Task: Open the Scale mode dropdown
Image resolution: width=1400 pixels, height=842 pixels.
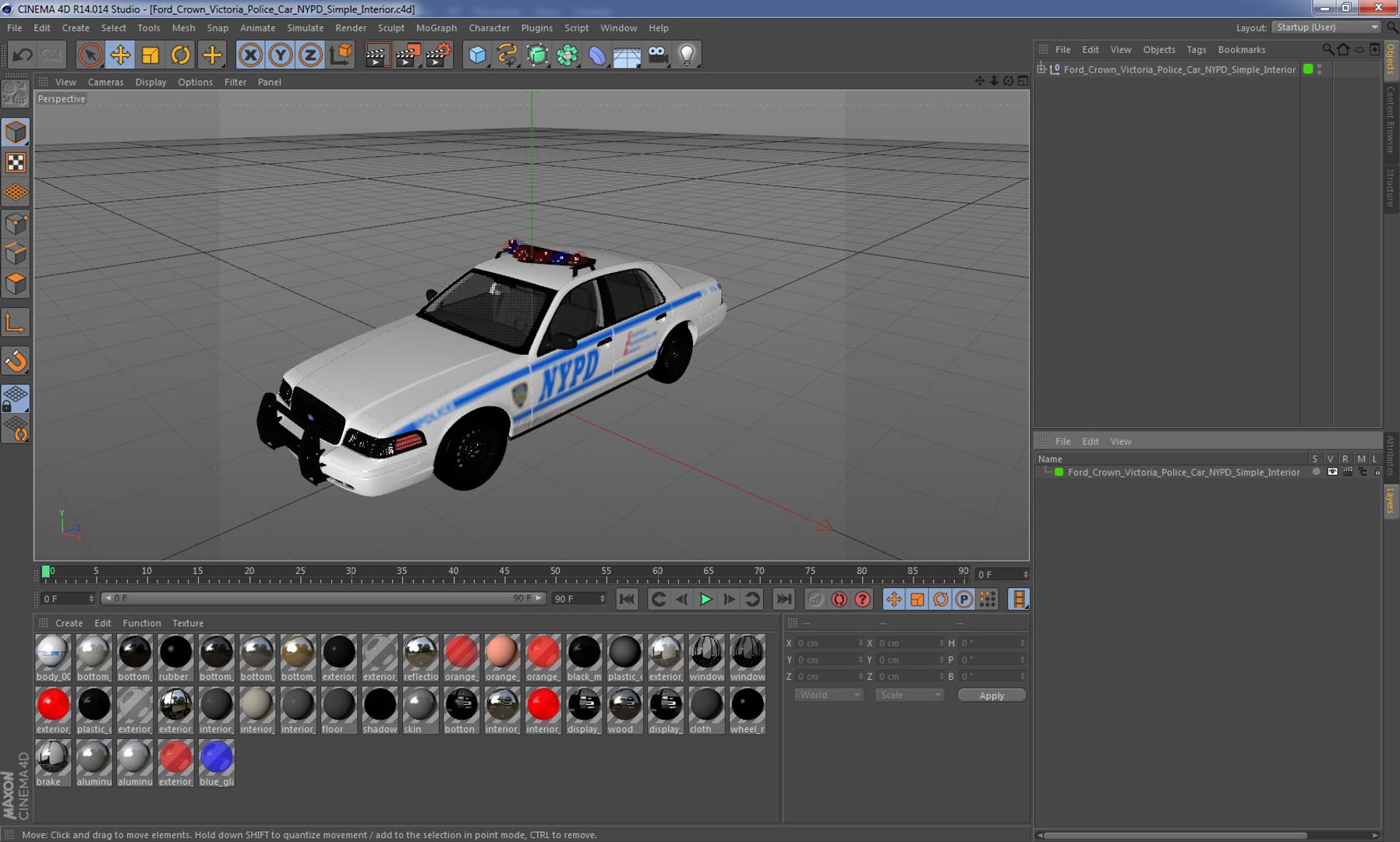Action: point(910,695)
